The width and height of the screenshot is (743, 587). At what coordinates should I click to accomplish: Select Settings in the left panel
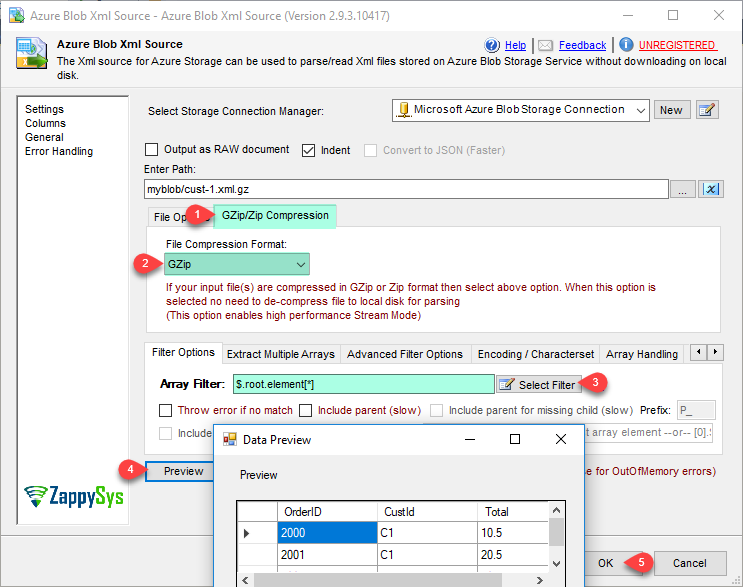coord(45,109)
